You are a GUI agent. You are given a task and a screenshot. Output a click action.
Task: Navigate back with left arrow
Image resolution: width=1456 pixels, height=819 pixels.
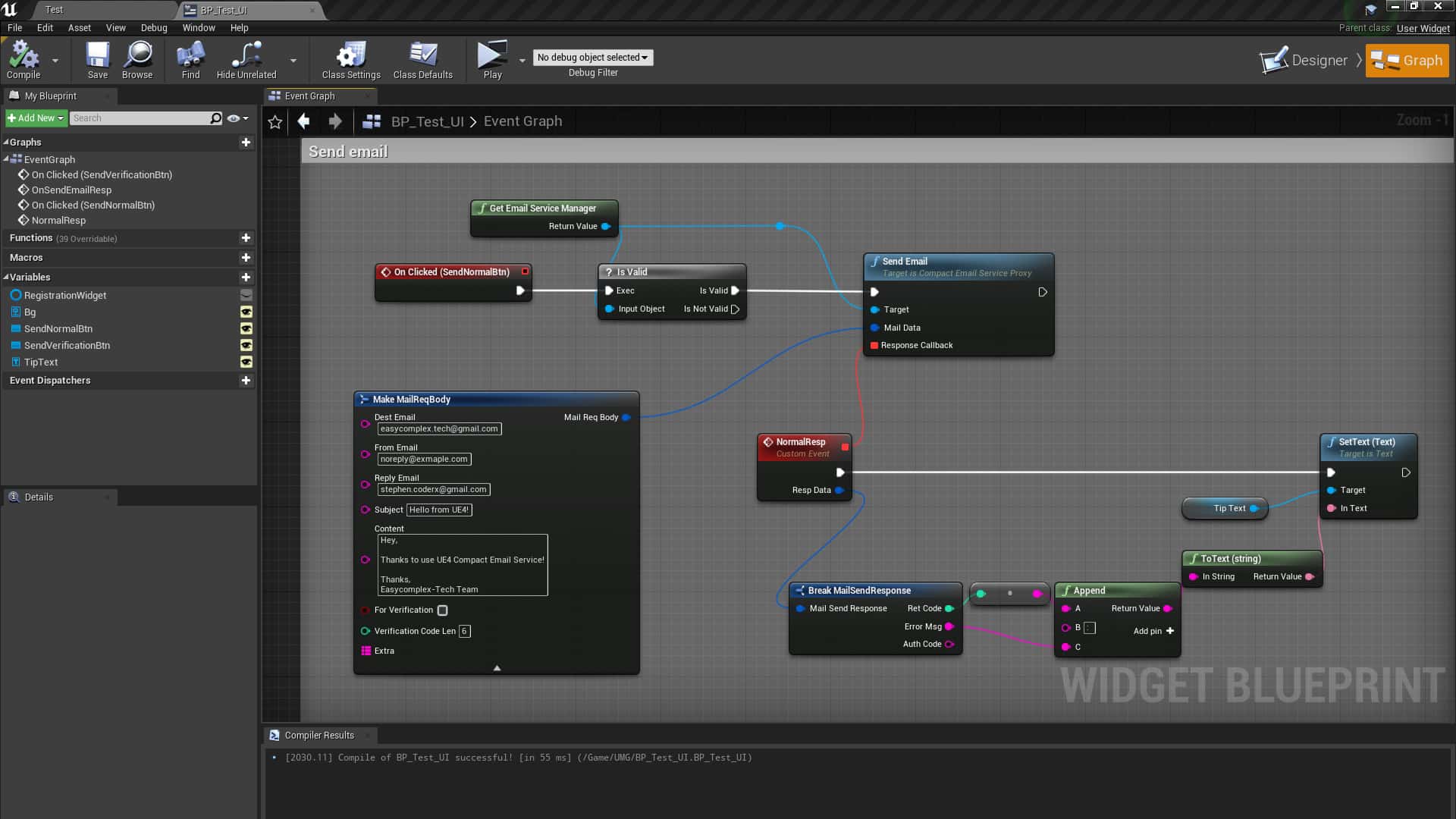(304, 121)
